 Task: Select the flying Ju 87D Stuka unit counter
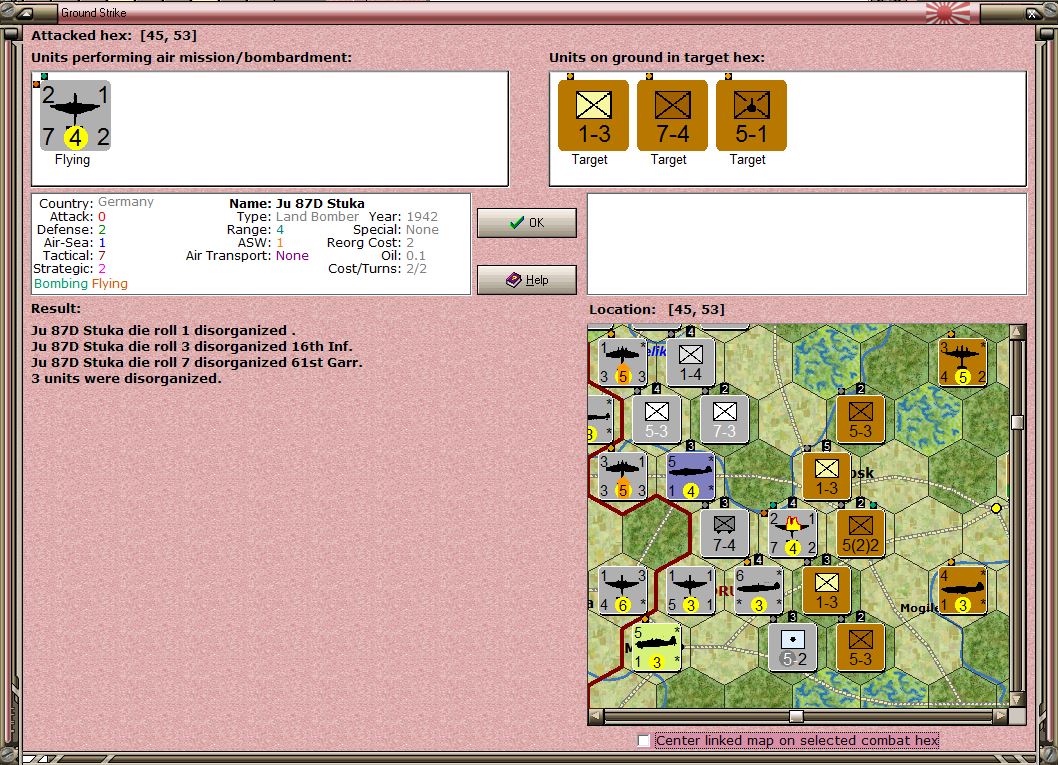[x=75, y=115]
